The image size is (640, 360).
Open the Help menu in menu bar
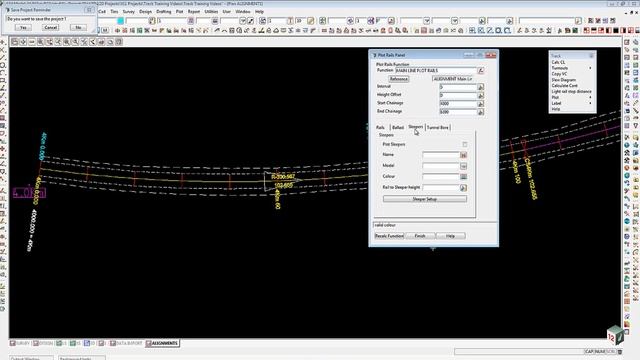[x=259, y=11]
